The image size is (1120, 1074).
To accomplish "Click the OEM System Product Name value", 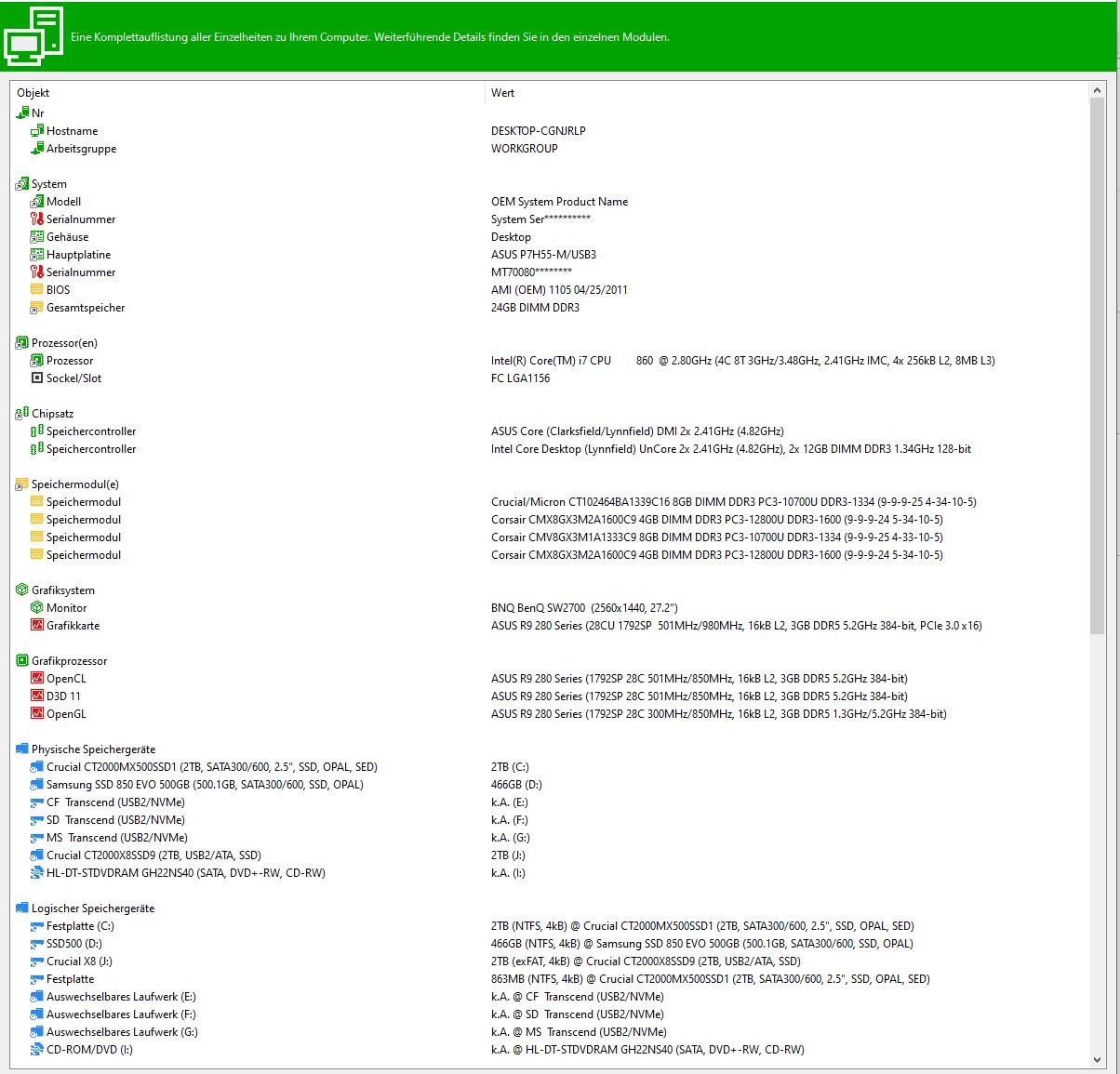I will coord(559,202).
